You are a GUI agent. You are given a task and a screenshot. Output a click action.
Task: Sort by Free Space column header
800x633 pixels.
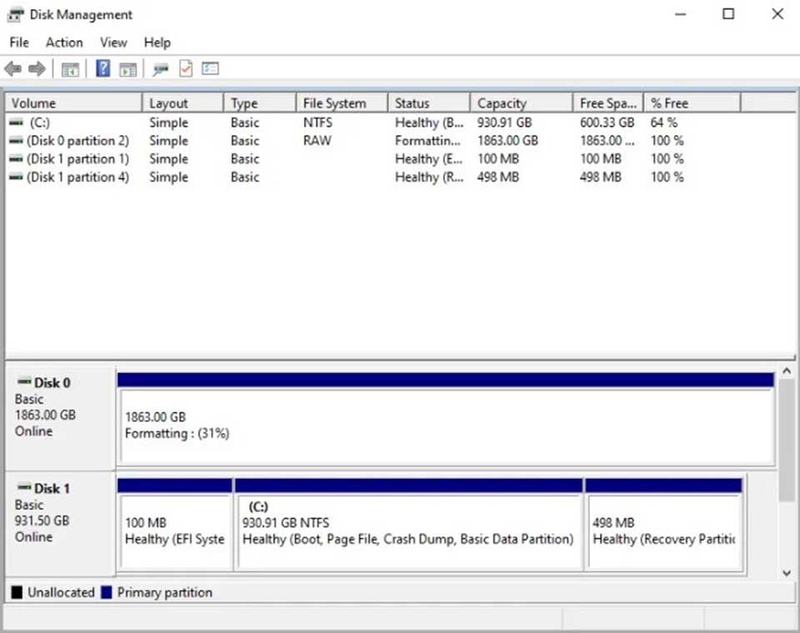(608, 103)
